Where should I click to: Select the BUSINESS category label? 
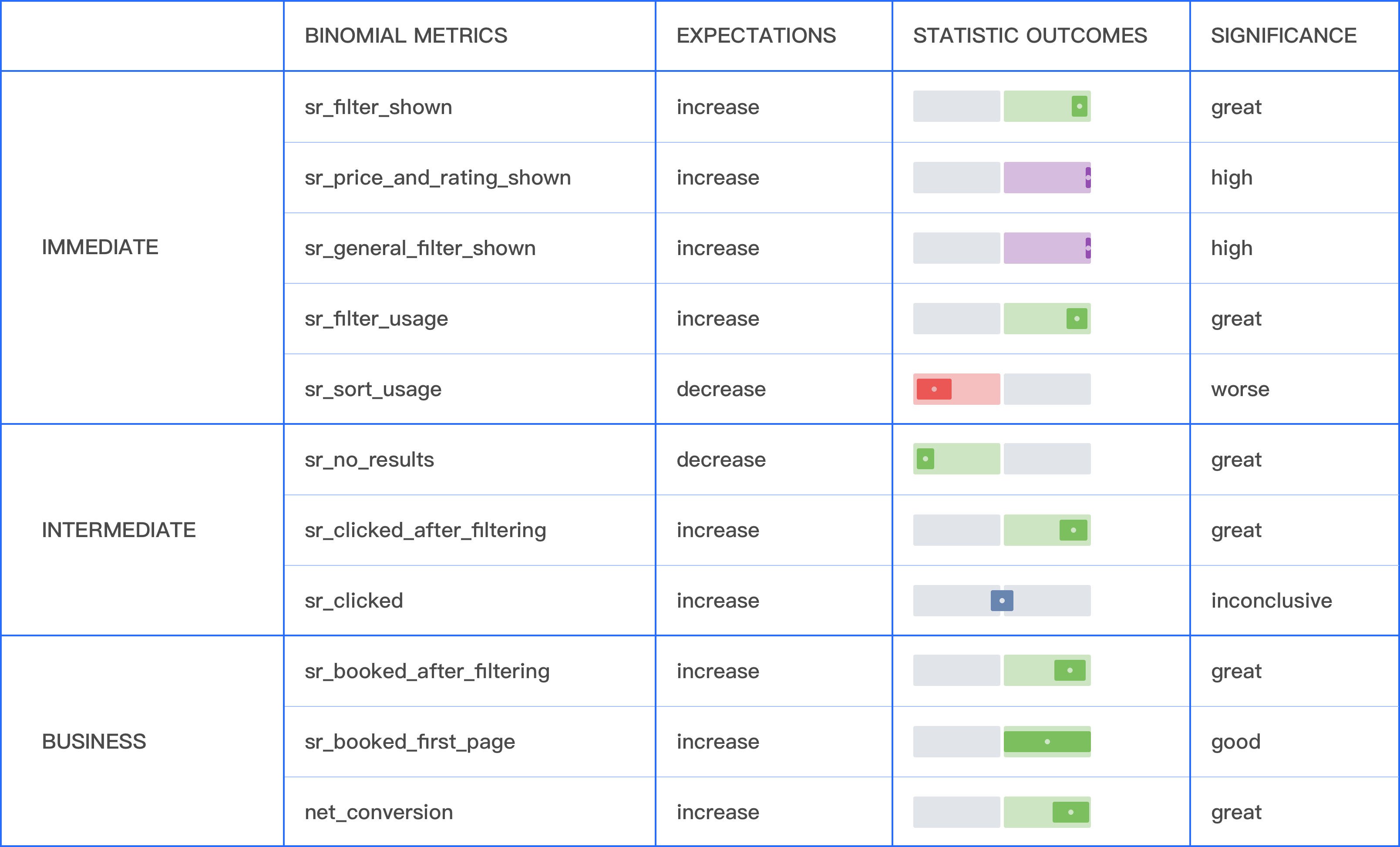click(x=94, y=742)
